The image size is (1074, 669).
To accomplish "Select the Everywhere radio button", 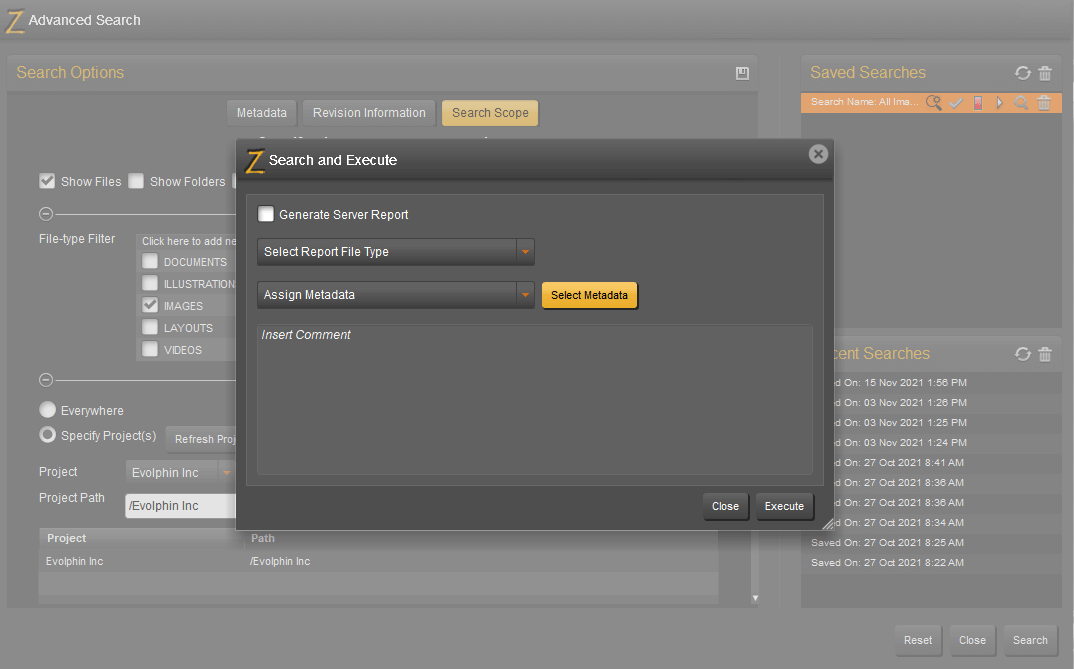I will [47, 410].
